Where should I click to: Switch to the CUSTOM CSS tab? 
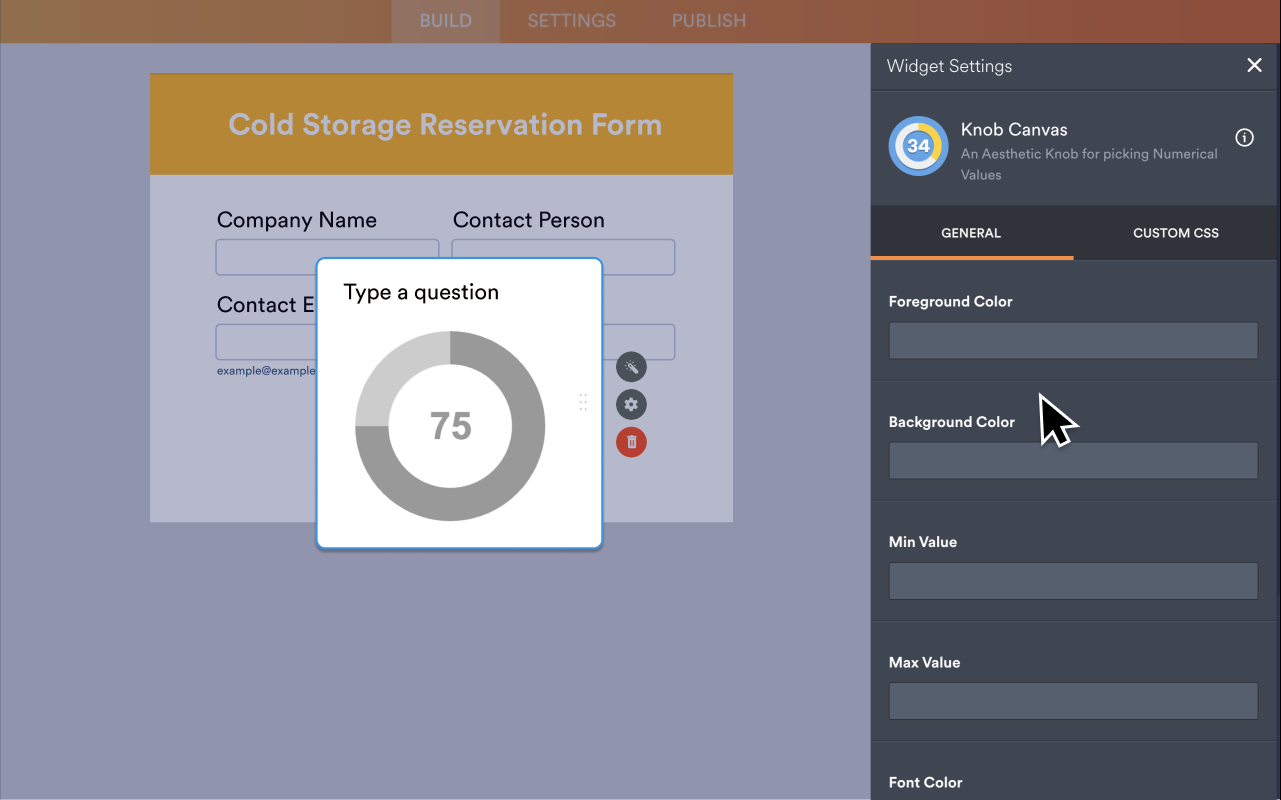(x=1175, y=232)
